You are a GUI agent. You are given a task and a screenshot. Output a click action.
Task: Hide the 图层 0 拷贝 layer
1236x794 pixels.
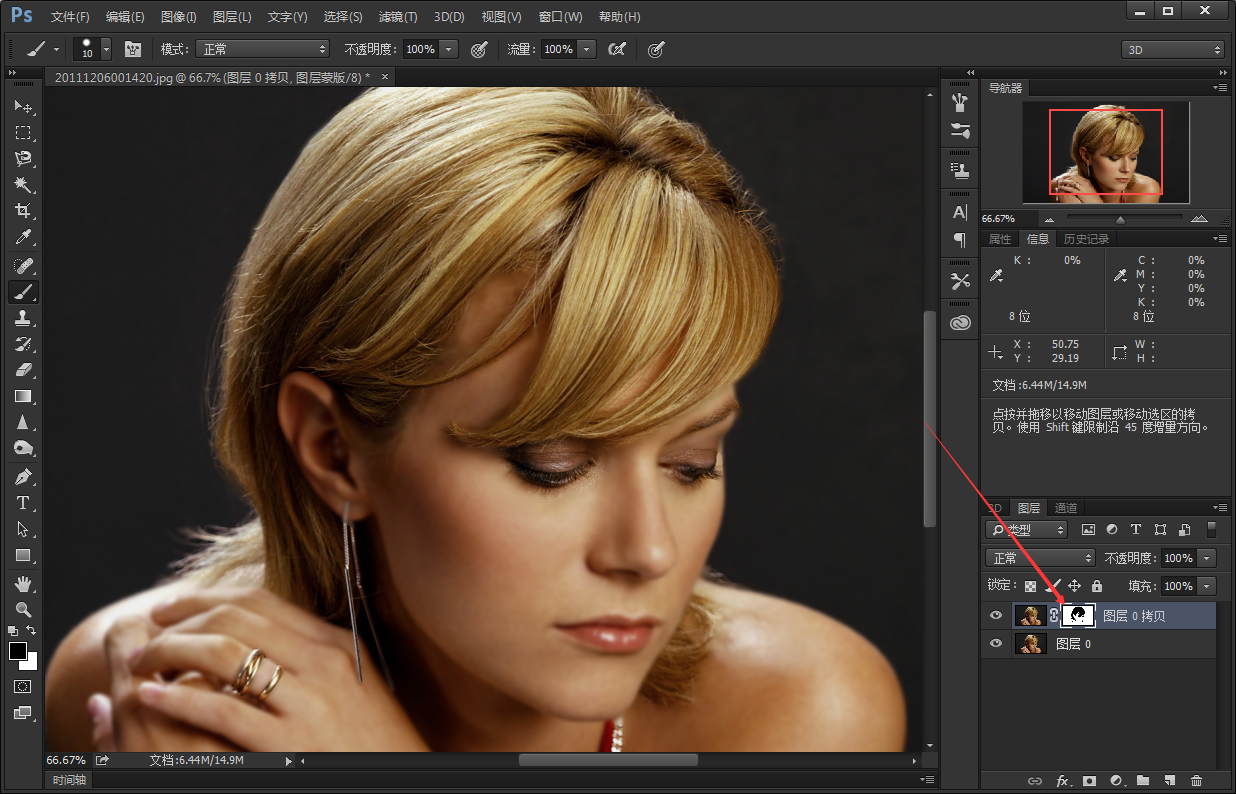996,616
